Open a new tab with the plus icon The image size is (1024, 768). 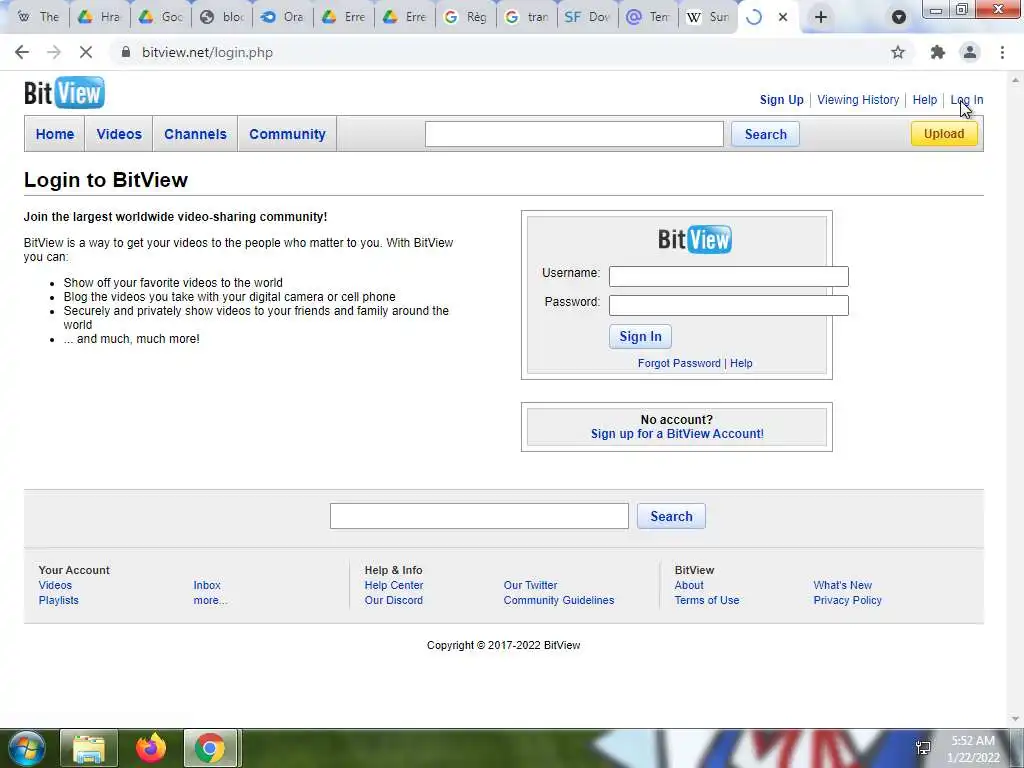[821, 17]
